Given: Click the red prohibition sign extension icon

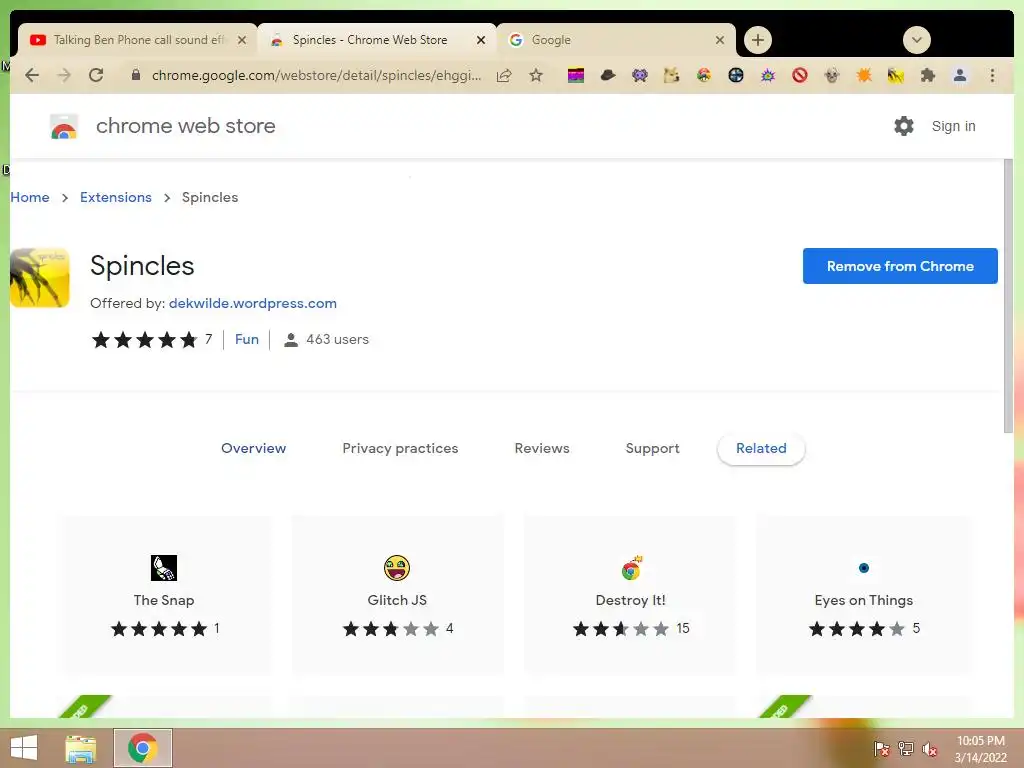Looking at the screenshot, I should click(x=800, y=76).
